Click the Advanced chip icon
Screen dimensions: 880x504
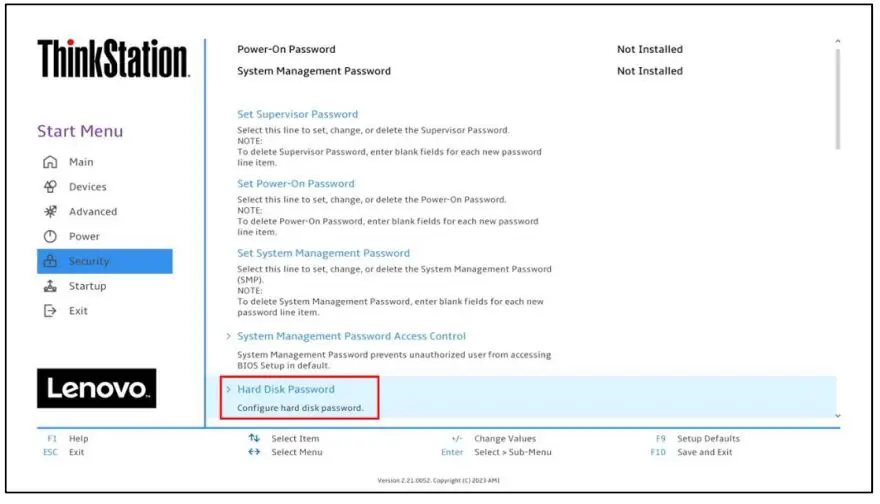[x=50, y=212]
